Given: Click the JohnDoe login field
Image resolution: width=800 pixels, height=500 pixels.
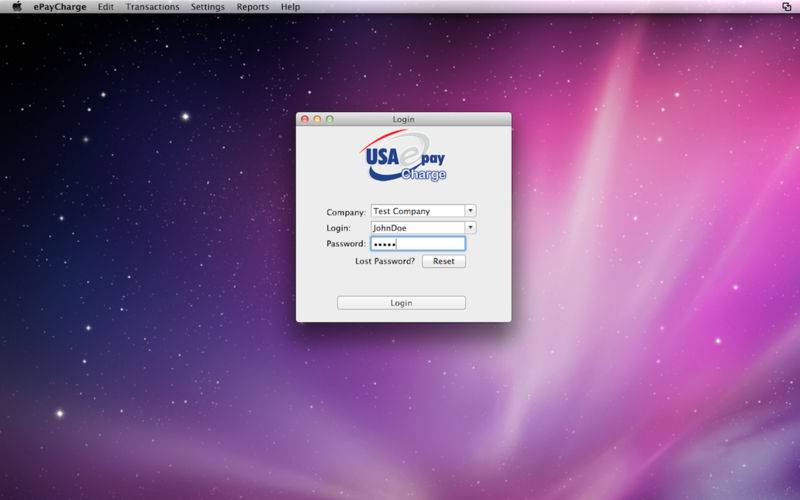Looking at the screenshot, I should coord(418,228).
